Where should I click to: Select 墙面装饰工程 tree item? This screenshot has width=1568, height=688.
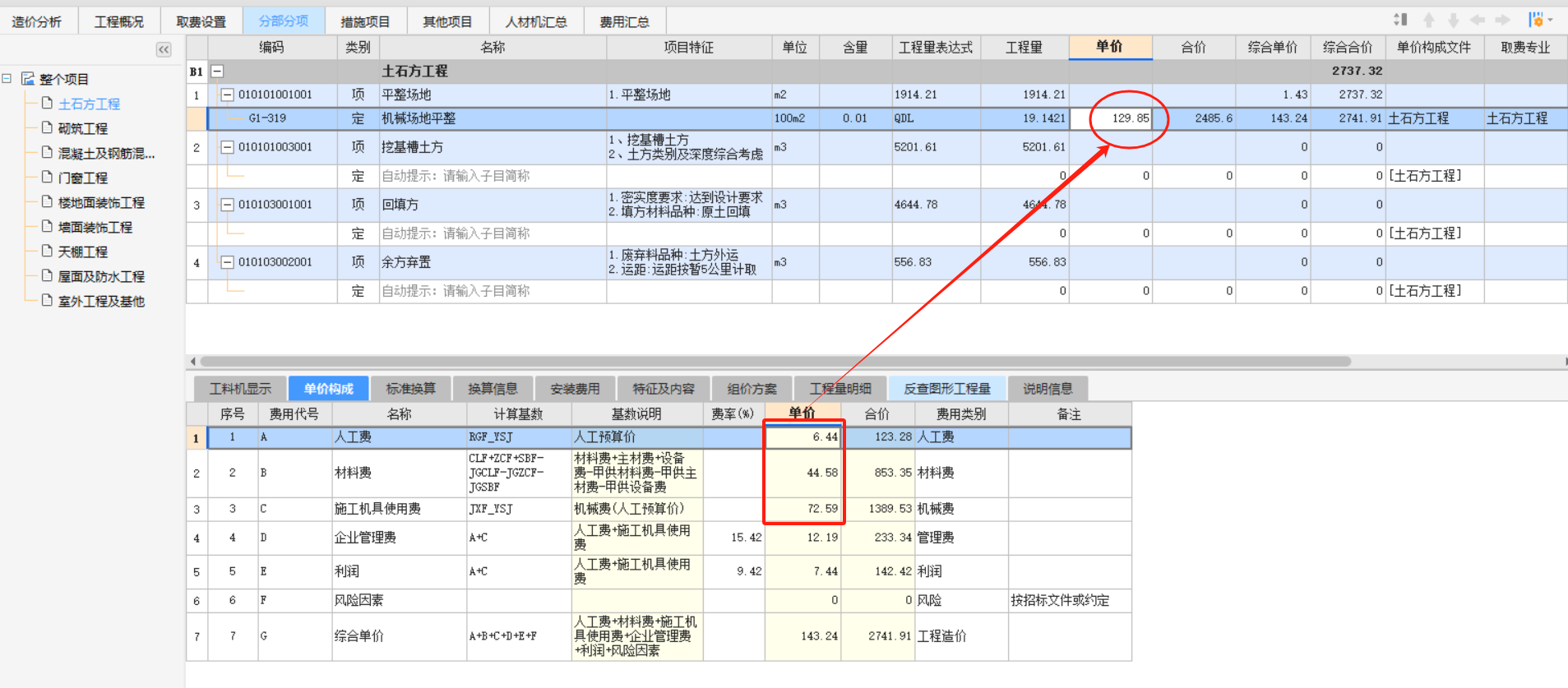95,227
